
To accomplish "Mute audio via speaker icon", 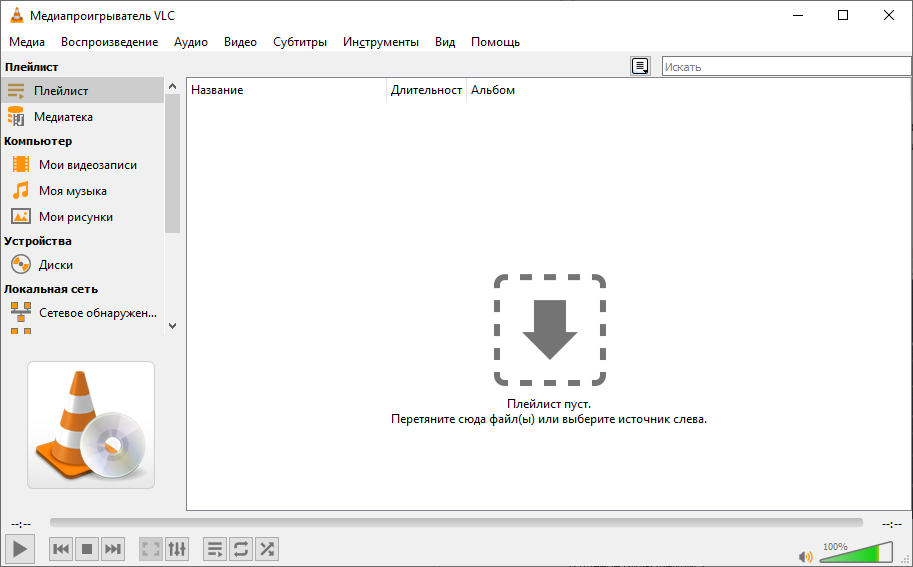I will (x=805, y=557).
